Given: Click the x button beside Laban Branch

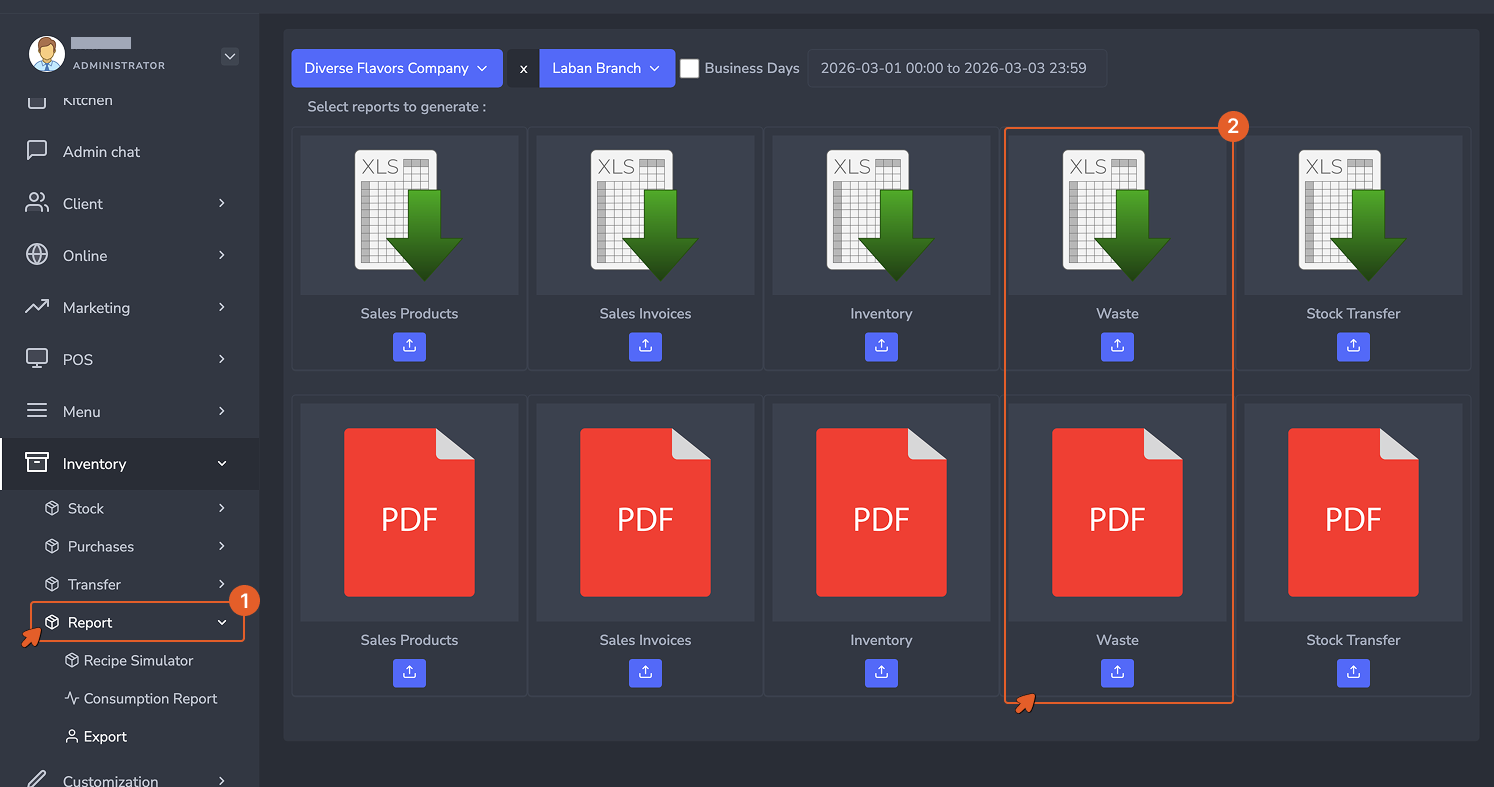Looking at the screenshot, I should 523,68.
